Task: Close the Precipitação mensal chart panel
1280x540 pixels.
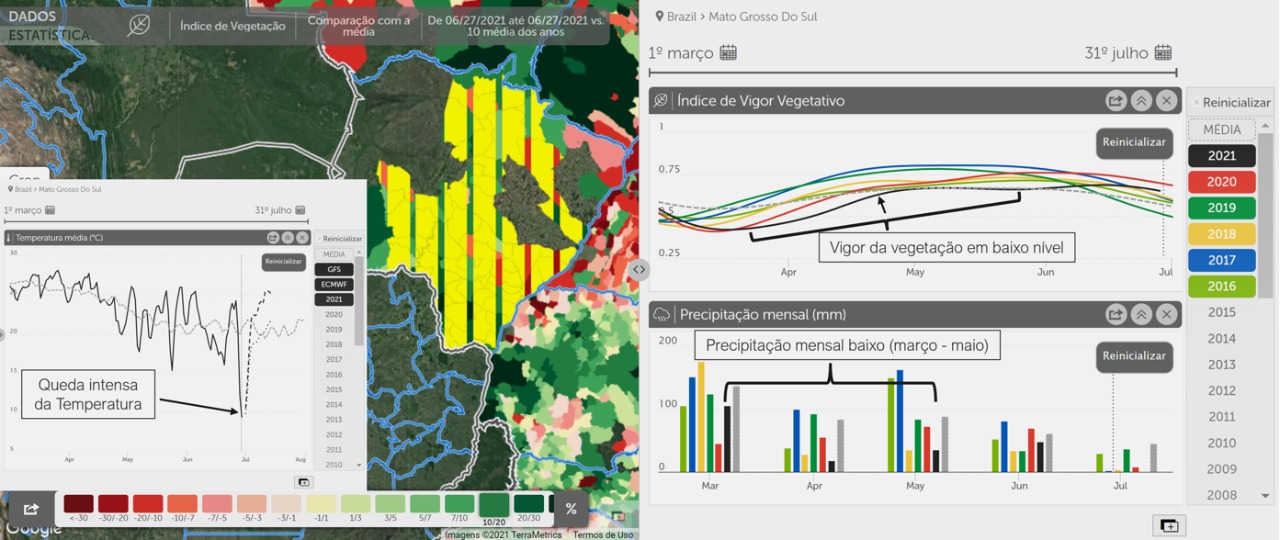Action: [x=1166, y=315]
